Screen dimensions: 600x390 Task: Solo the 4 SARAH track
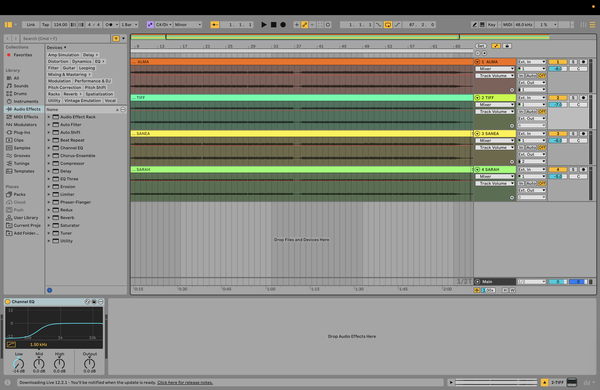573,170
